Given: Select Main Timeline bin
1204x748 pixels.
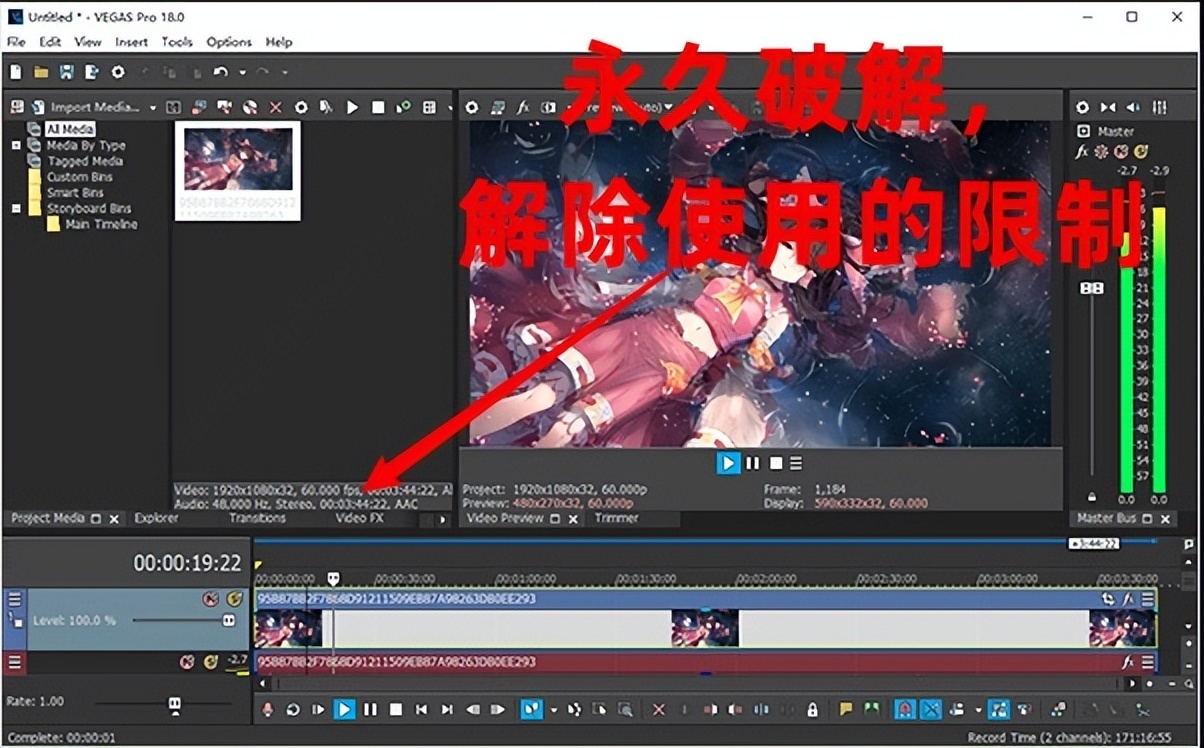Looking at the screenshot, I should pyautogui.click(x=101, y=224).
